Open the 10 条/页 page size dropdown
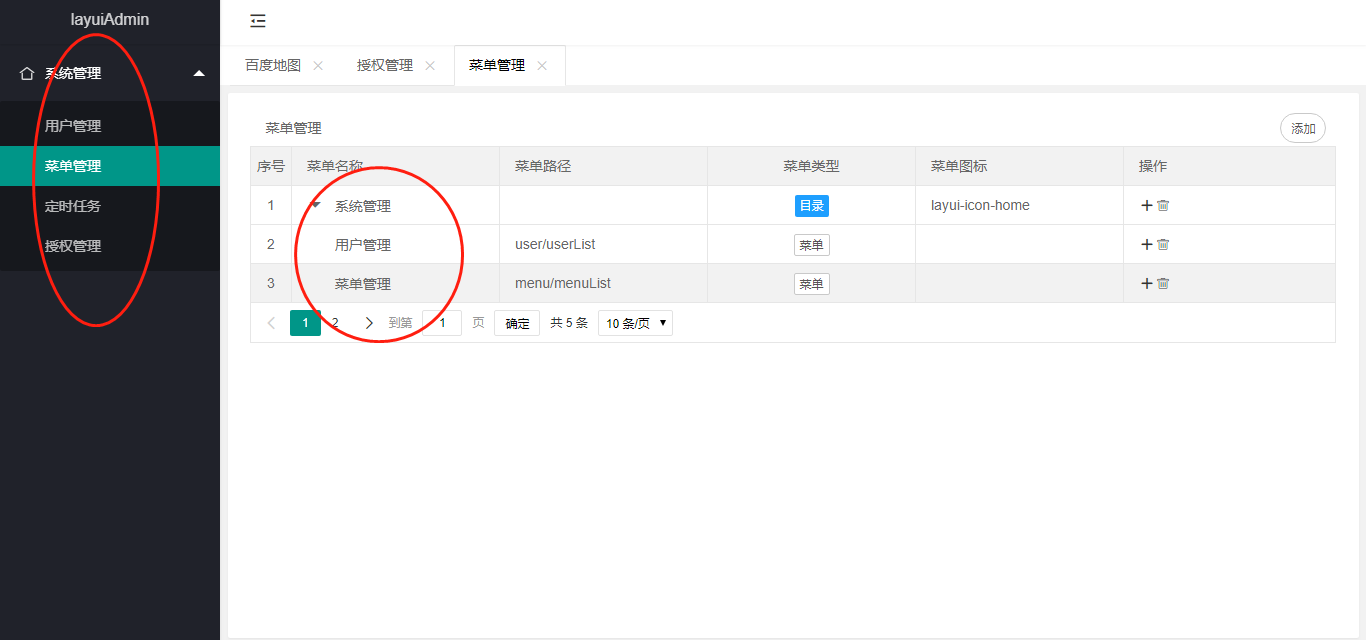1366x640 pixels. click(x=635, y=323)
